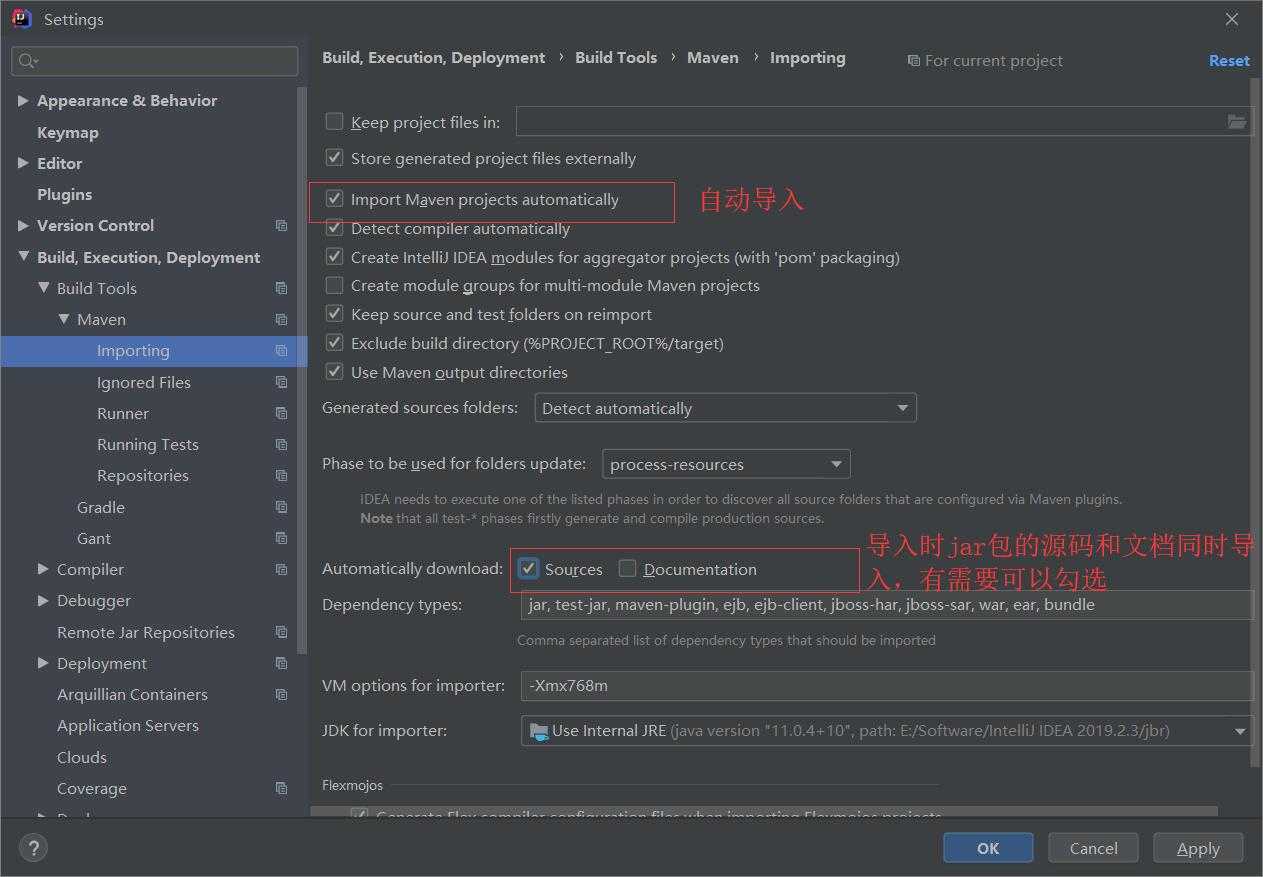Expand the Version Control section
This screenshot has height=877, width=1263.
click(x=23, y=226)
